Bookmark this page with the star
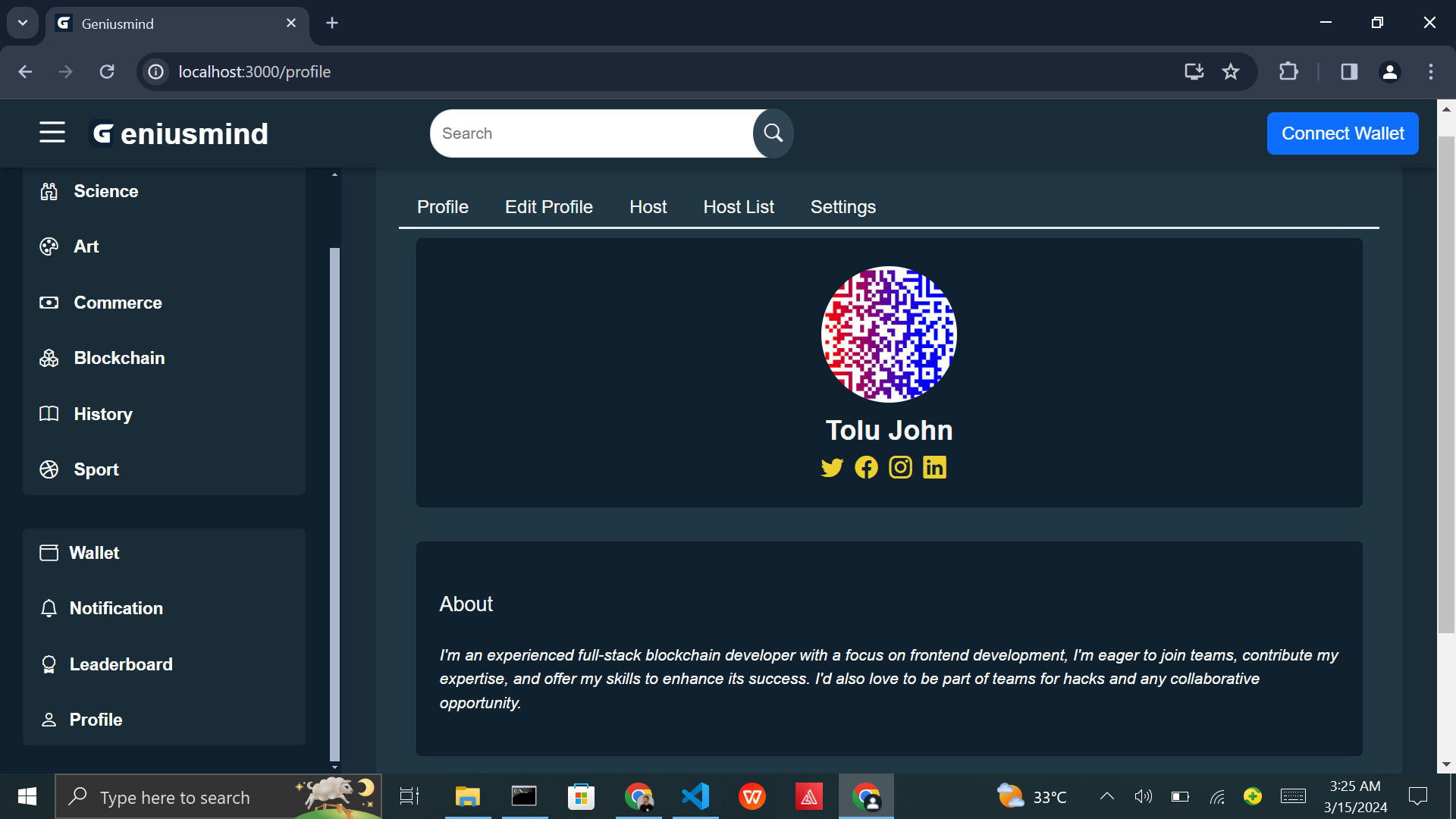The image size is (1456, 819). coord(1231,72)
